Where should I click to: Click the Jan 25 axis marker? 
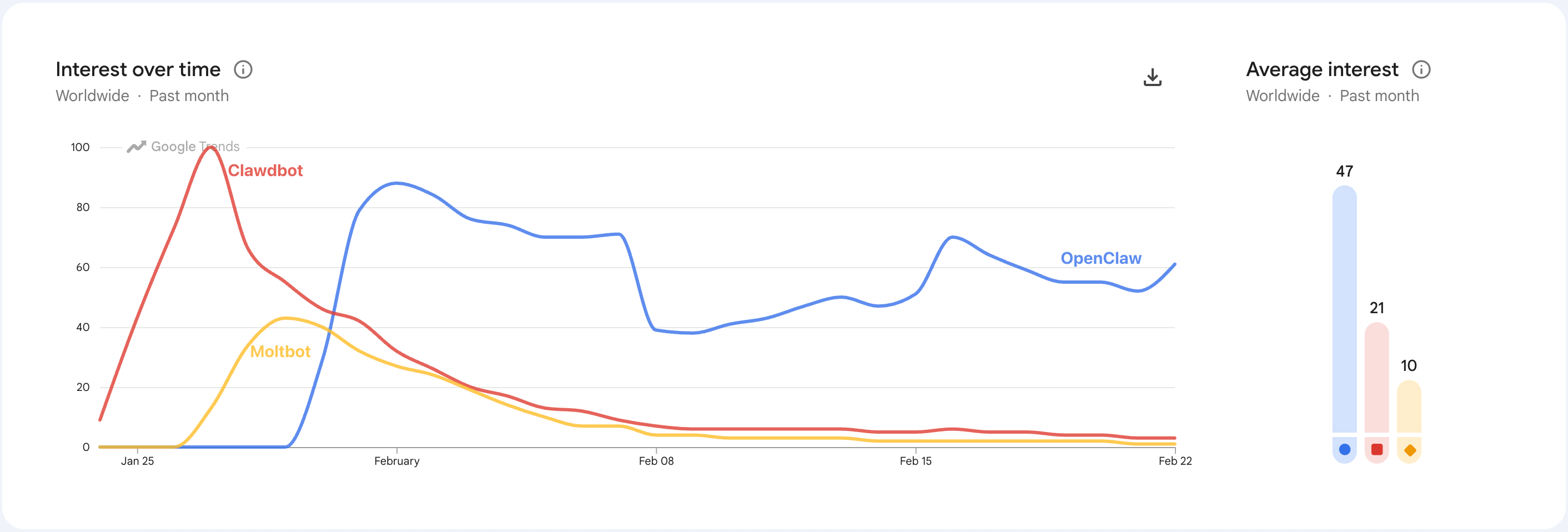pyautogui.click(x=138, y=461)
